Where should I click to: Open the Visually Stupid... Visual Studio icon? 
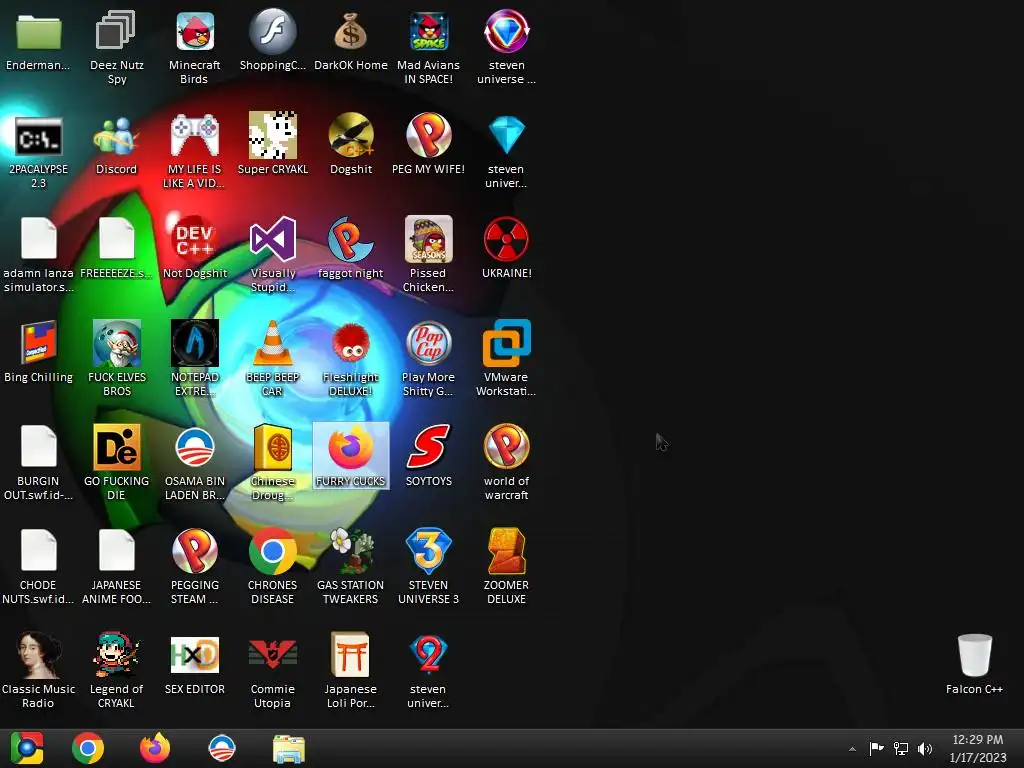coord(272,240)
